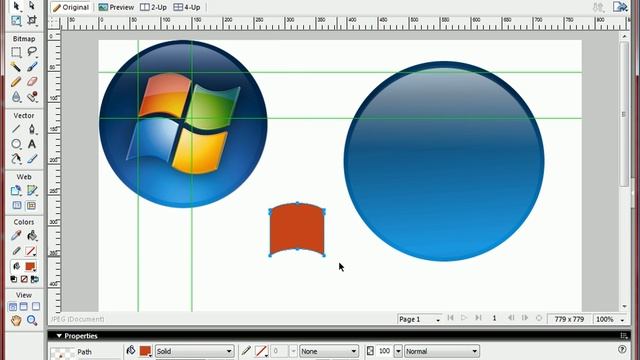Open the Properties panel options menu
Image resolution: width=640 pixels, height=360 pixels.
[x=624, y=336]
